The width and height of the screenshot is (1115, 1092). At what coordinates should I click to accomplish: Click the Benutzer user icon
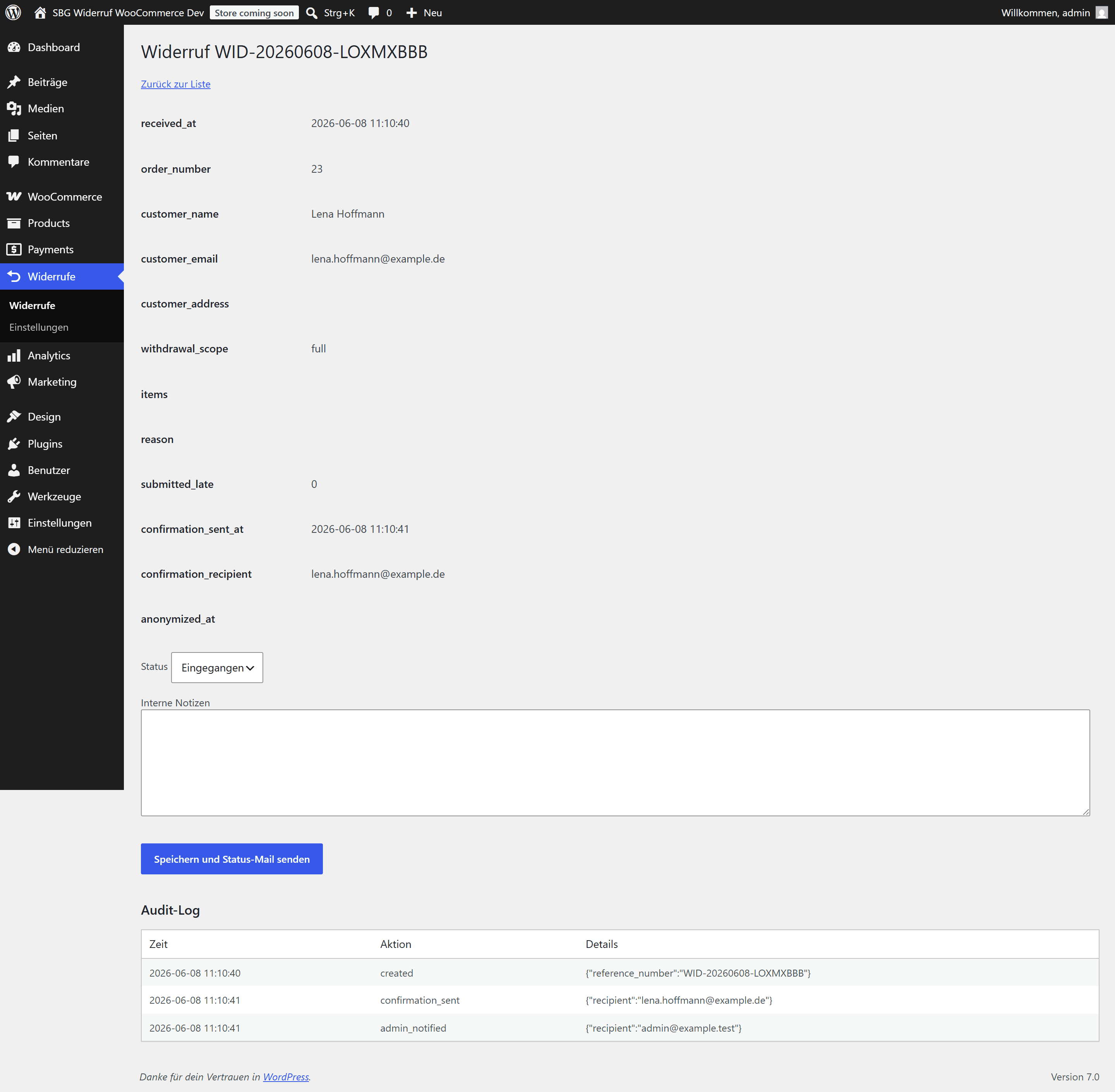[14, 470]
